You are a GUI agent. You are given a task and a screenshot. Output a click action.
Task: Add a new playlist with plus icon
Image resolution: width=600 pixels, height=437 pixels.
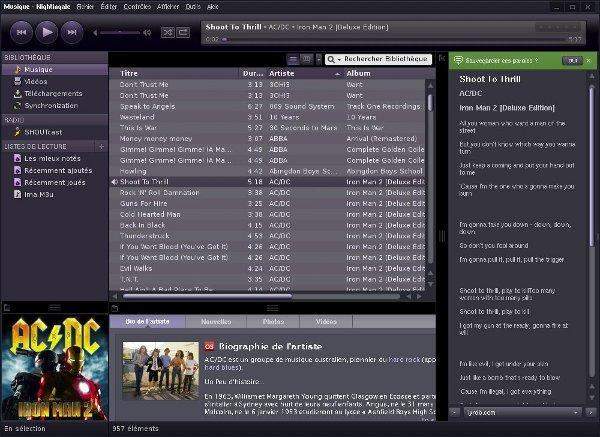[100, 146]
